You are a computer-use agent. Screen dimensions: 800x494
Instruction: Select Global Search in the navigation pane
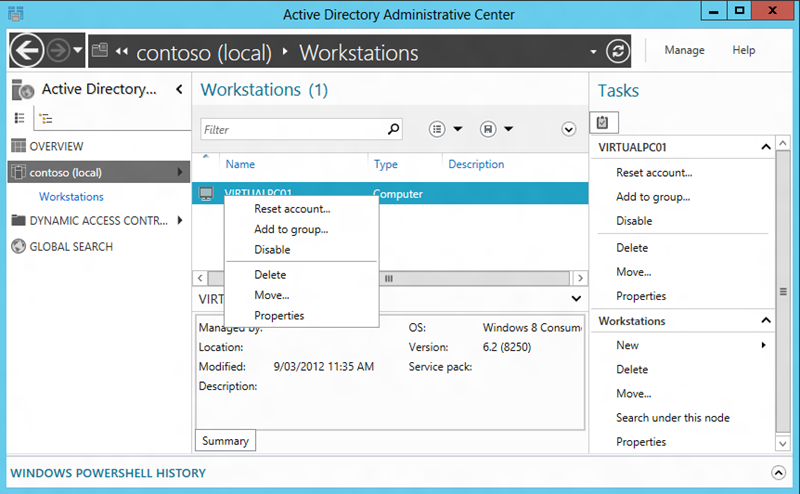(70, 247)
